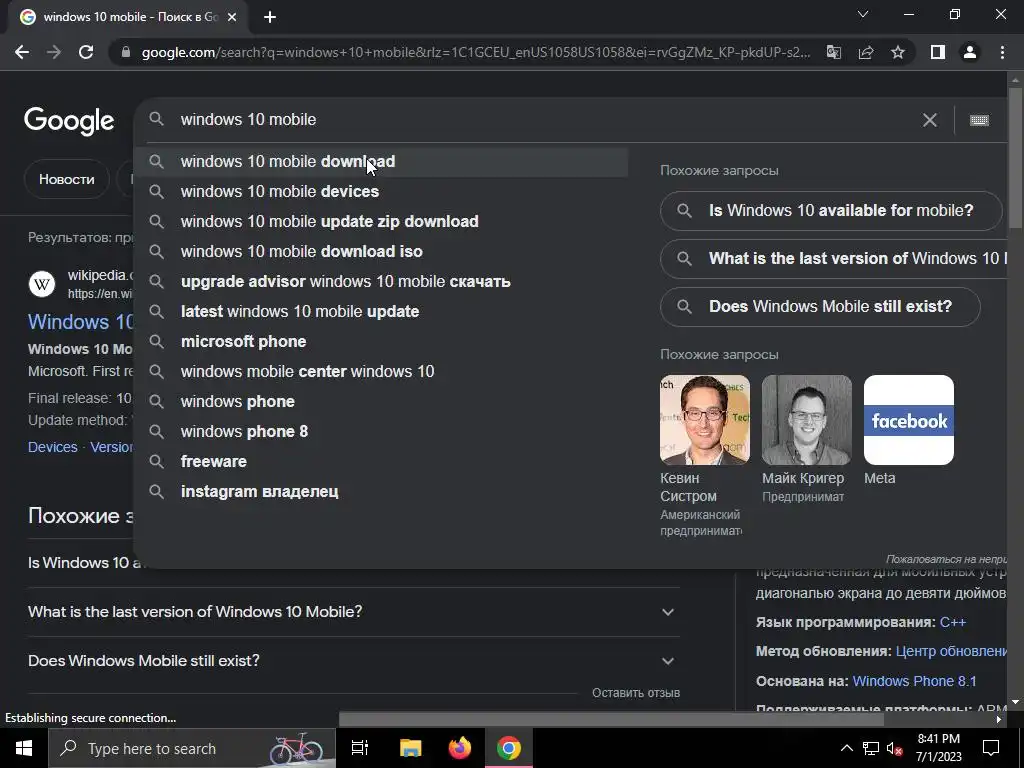The width and height of the screenshot is (1024, 768).
Task: Select suggestion 'windows 10 mobile download'
Action: click(x=381, y=162)
